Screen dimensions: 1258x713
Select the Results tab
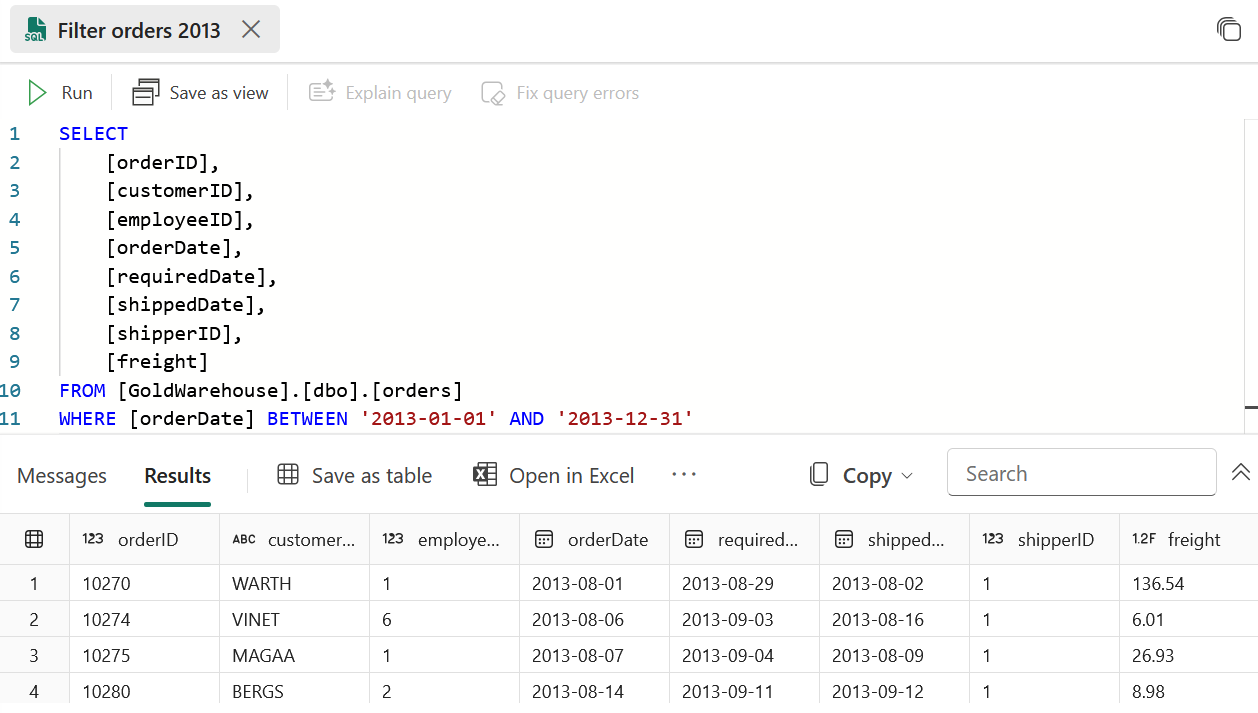pos(178,476)
